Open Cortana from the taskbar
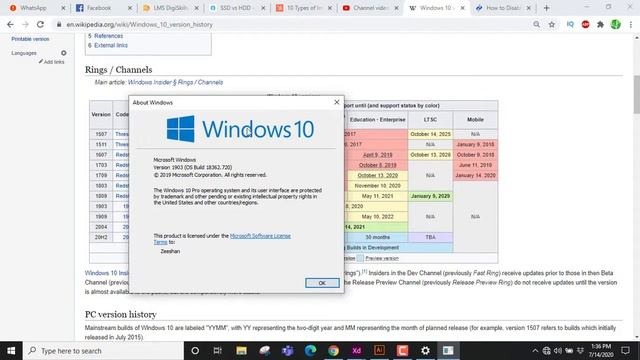The height and width of the screenshot is (360, 640). point(195,351)
